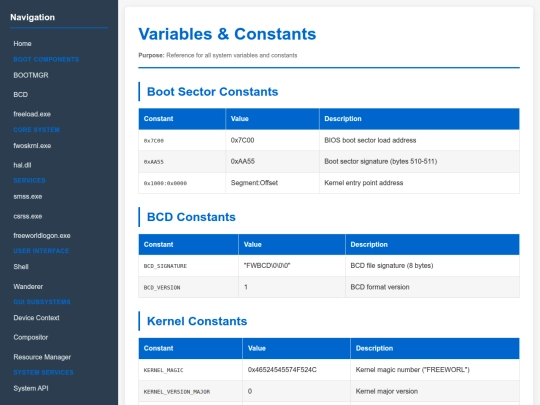Open freeworldlogon.exe in the sidebar
The height and width of the screenshot is (405, 540).
tap(42, 236)
